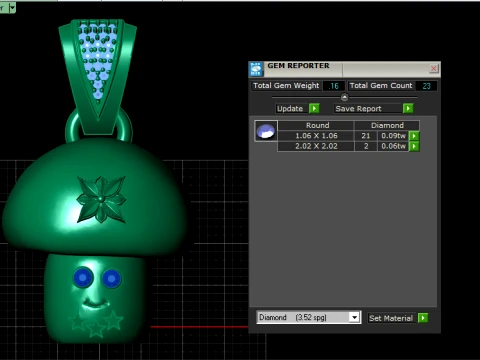Open the dropdown arrow in the top-left toolbar

[x=12, y=7]
